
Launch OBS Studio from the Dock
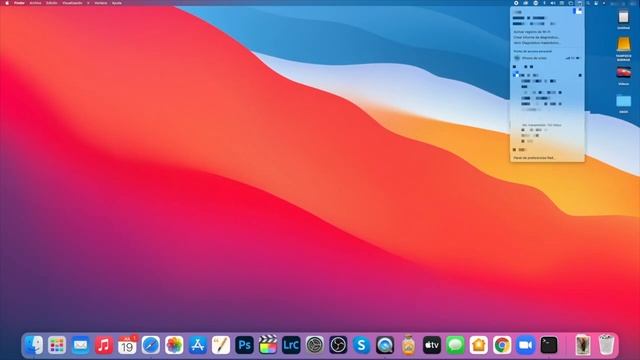pos(338,345)
